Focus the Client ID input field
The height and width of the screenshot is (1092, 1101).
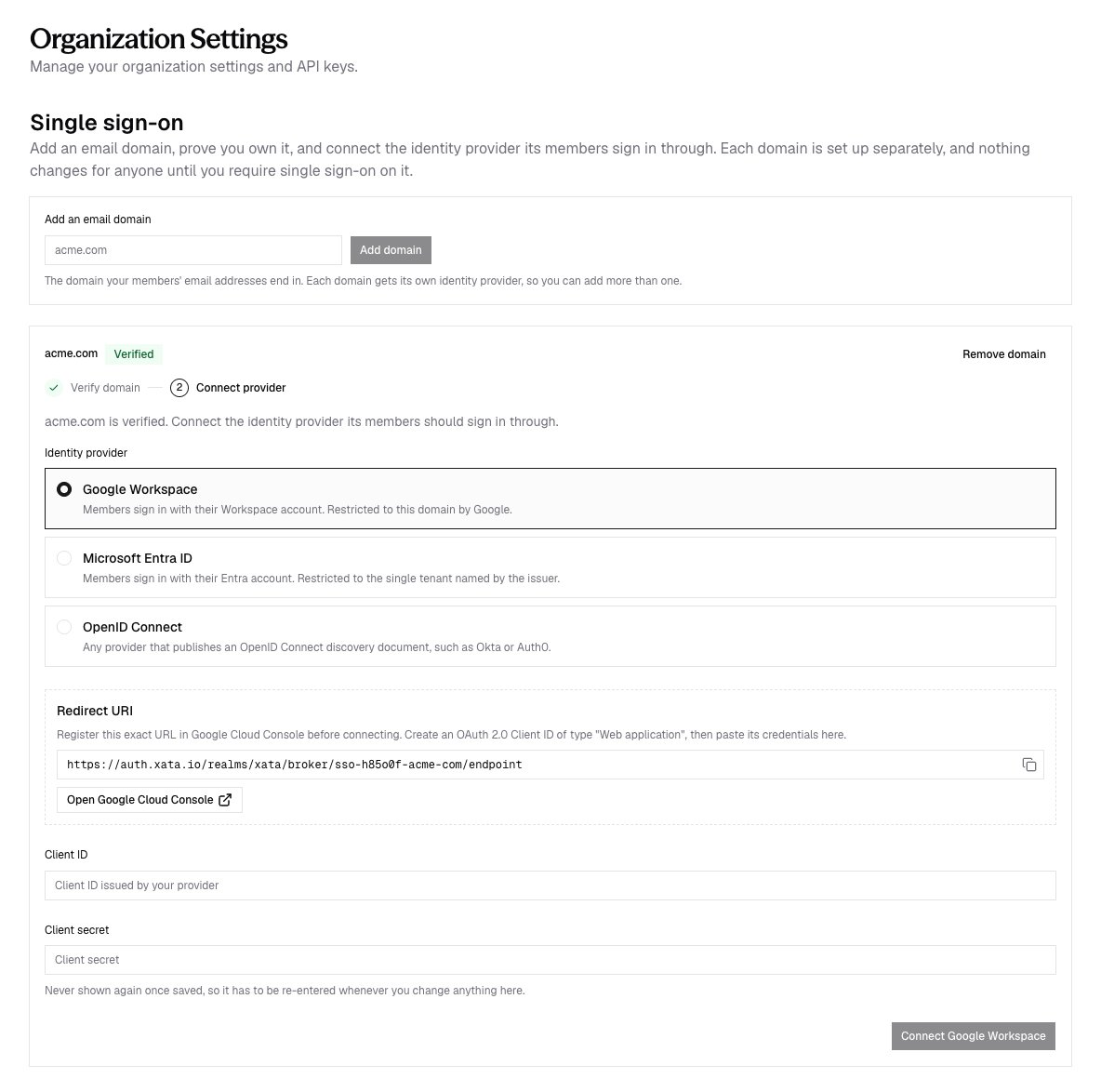pos(550,886)
